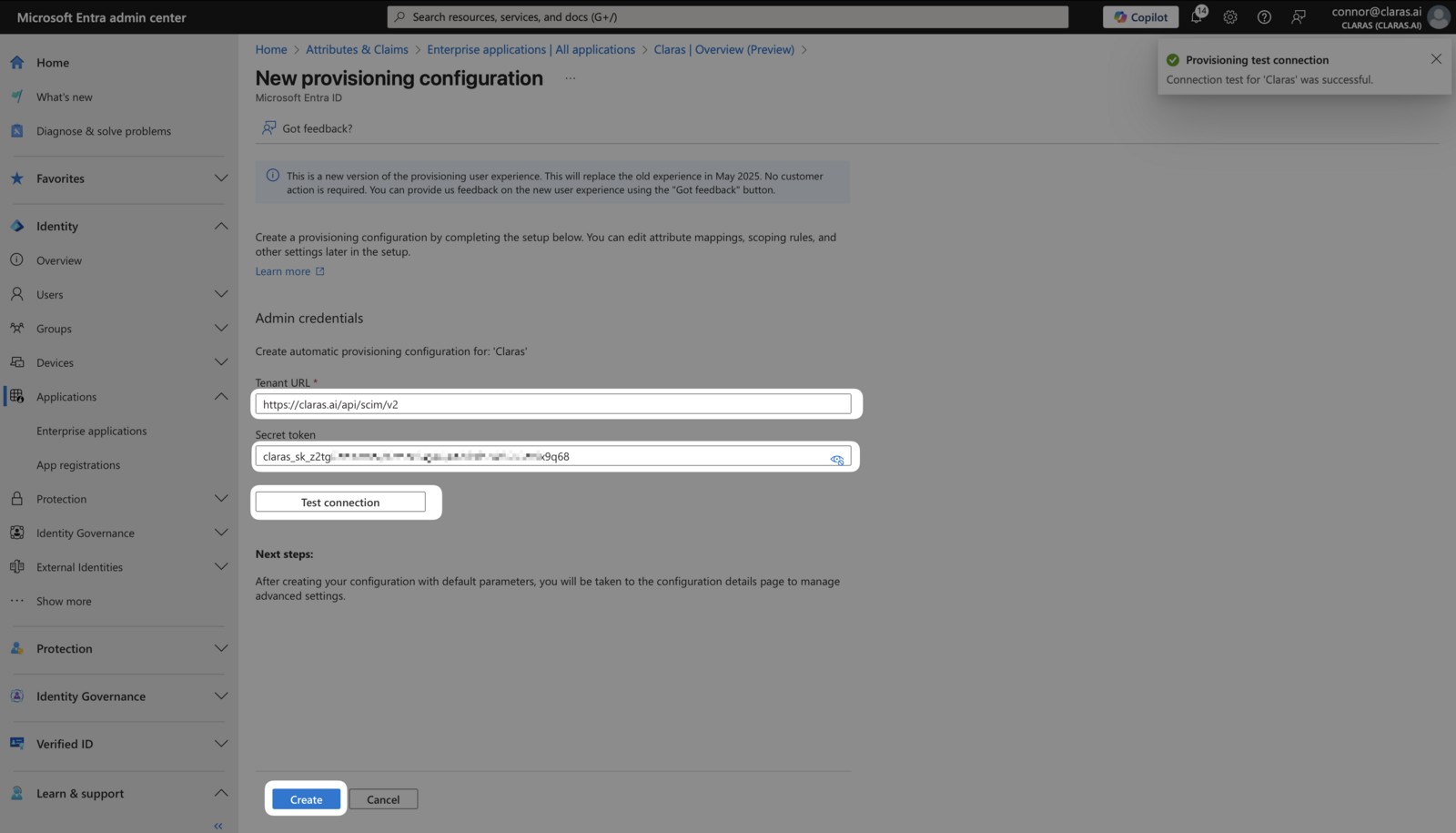The height and width of the screenshot is (833, 1456).
Task: Open the notifications bell icon
Action: (1198, 16)
